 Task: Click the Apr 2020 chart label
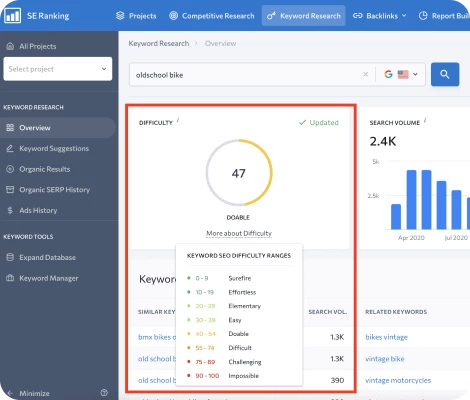coord(411,238)
